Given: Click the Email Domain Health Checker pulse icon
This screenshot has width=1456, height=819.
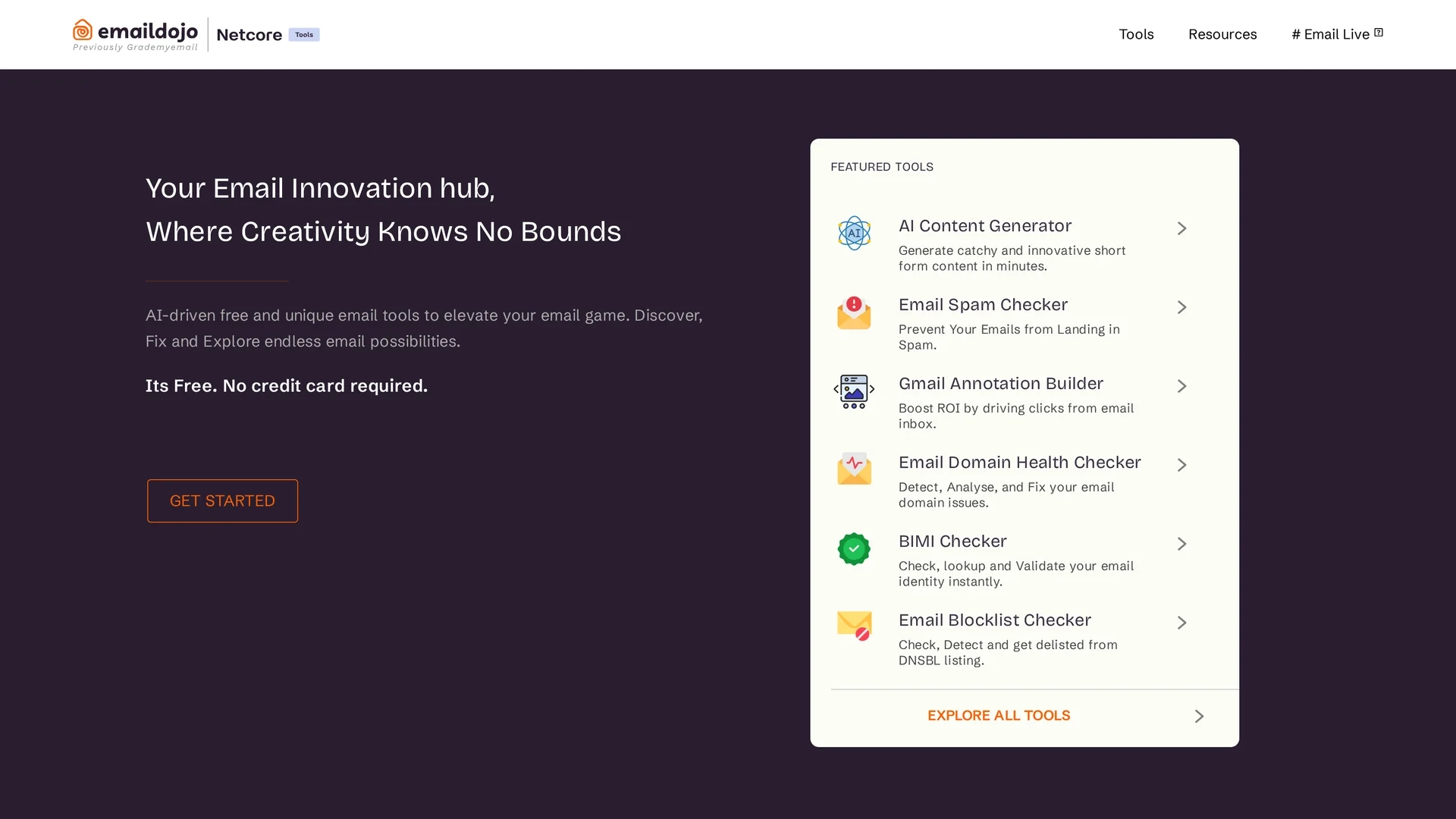Looking at the screenshot, I should [x=854, y=469].
